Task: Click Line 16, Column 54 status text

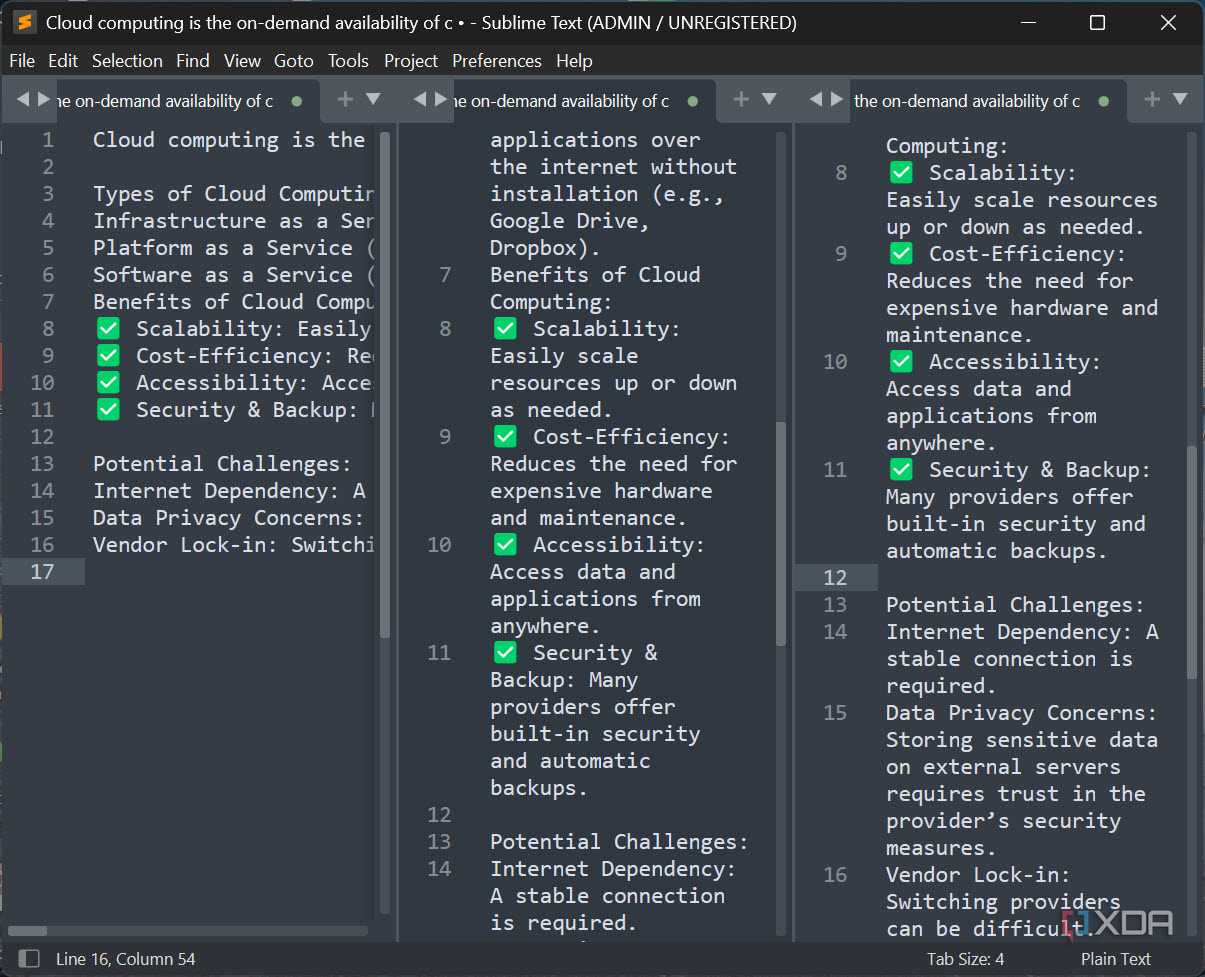Action: click(x=126, y=959)
